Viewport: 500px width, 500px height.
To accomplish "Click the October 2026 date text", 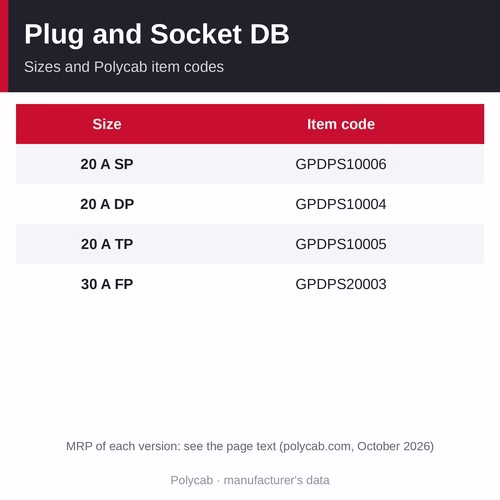I will point(394,446).
